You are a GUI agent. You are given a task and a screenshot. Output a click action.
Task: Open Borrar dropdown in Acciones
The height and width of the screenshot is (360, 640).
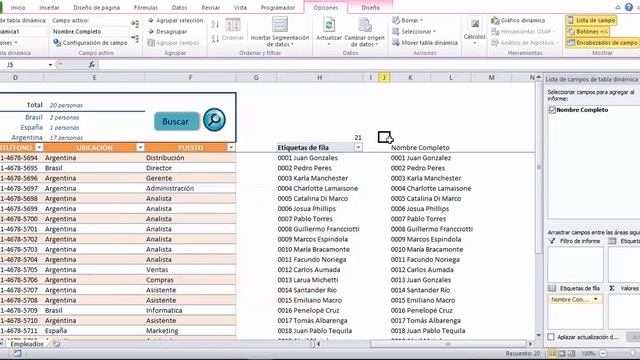(407, 20)
